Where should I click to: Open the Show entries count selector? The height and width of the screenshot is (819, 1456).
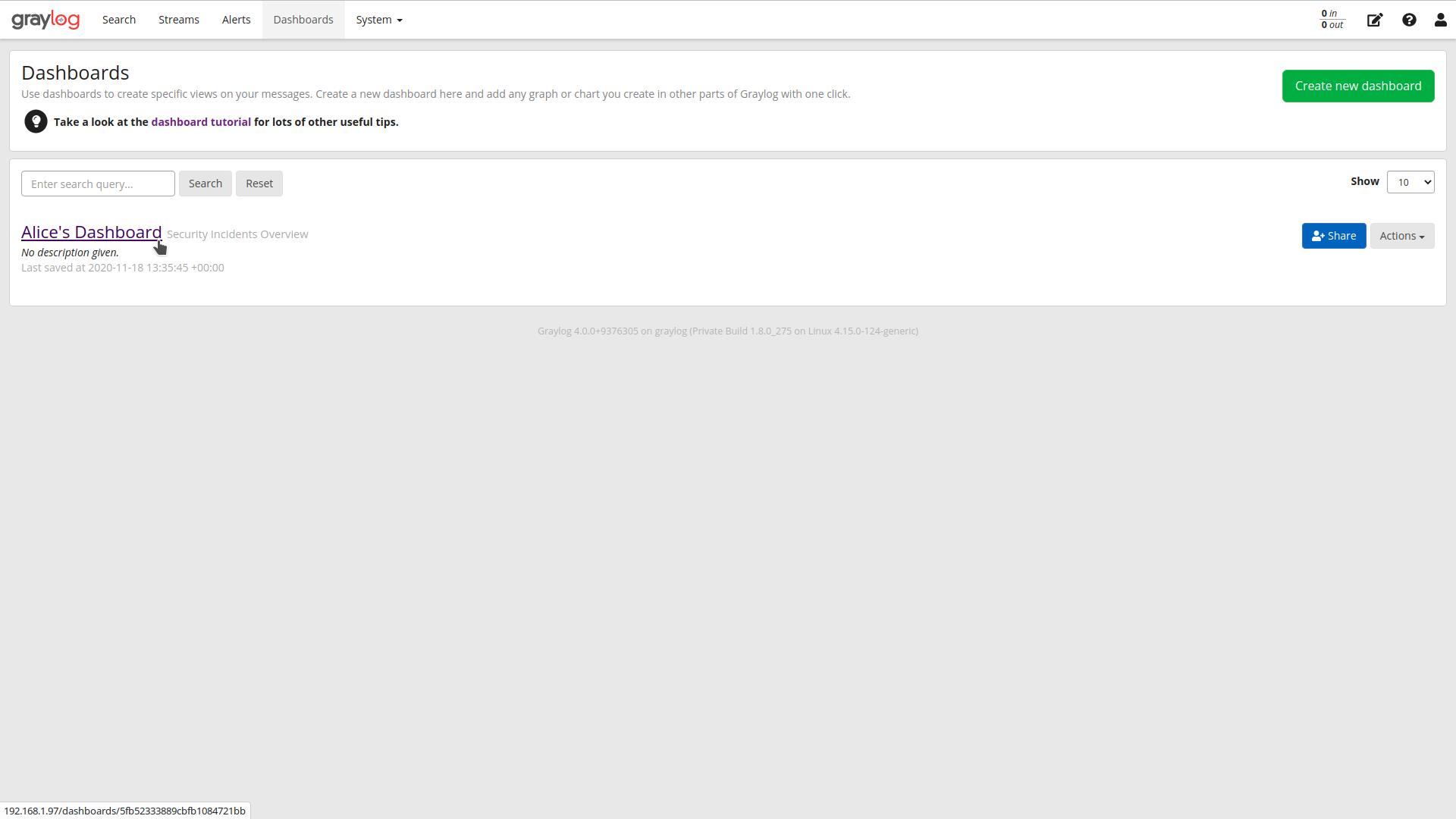1410,182
